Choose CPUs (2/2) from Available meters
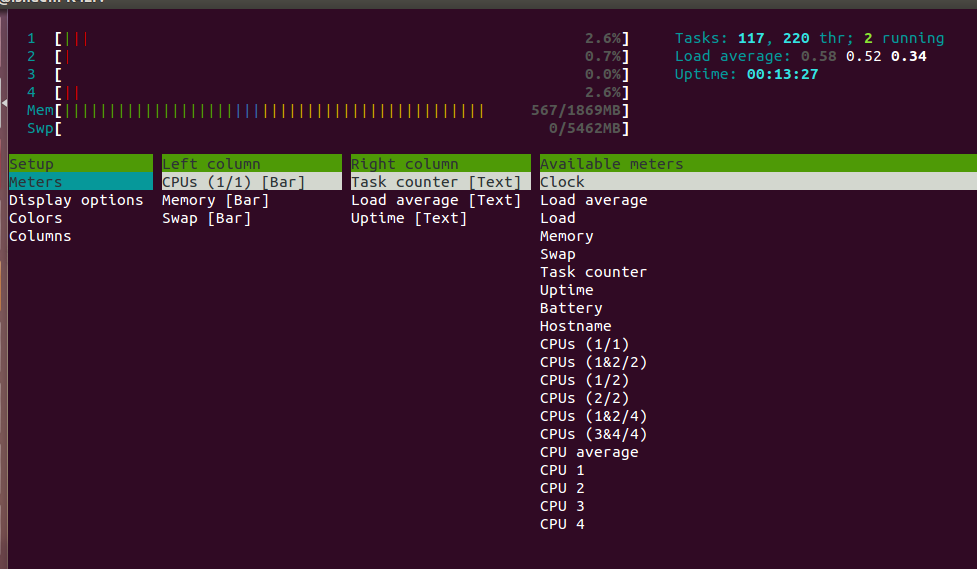The height and width of the screenshot is (569, 977). pyautogui.click(x=584, y=398)
